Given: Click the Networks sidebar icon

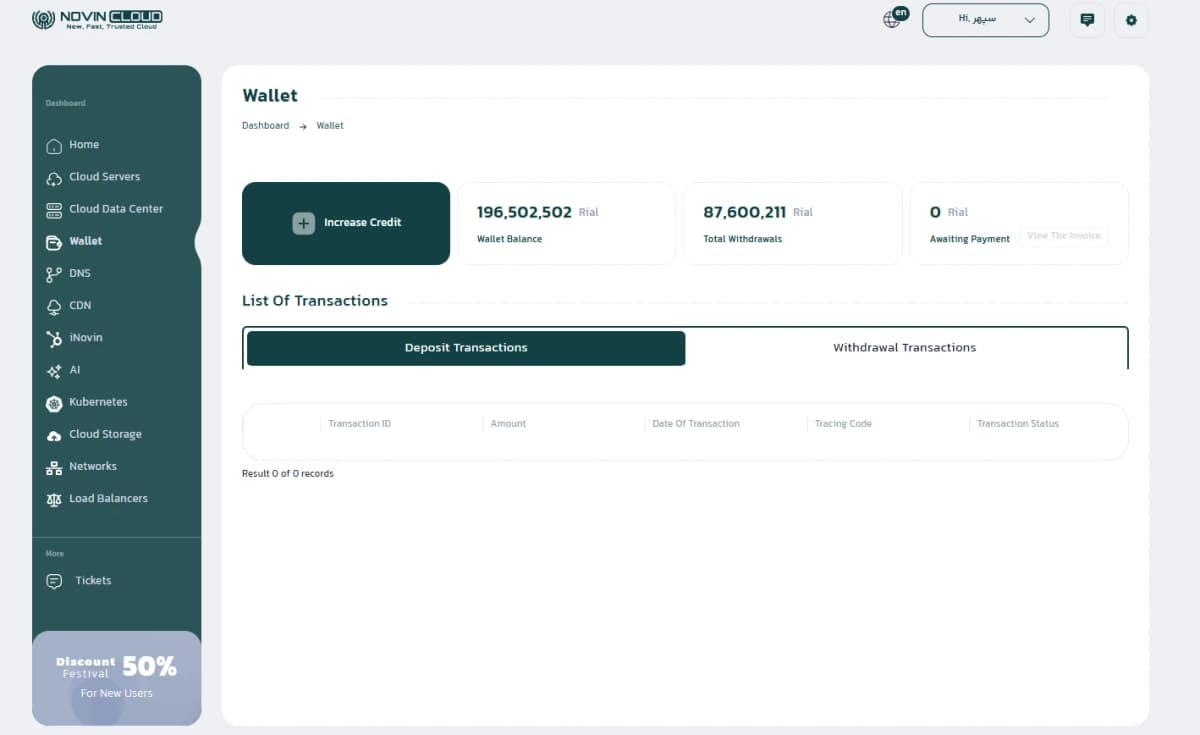Looking at the screenshot, I should (x=54, y=467).
